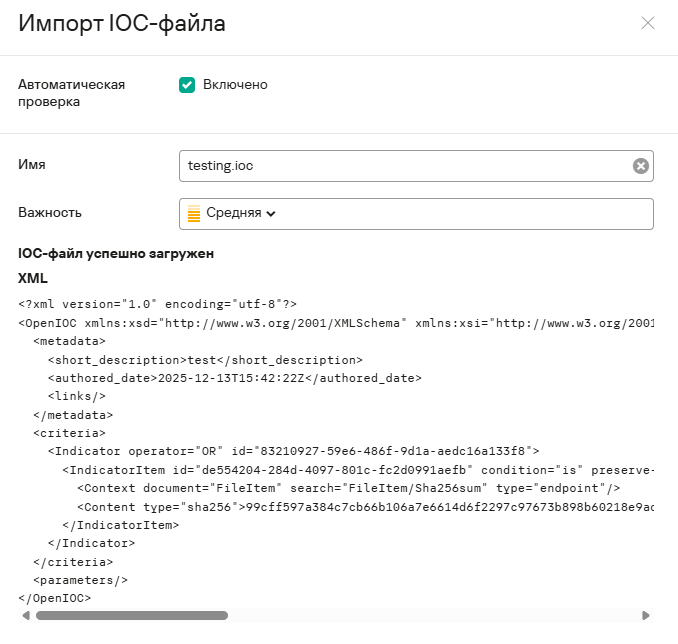
Task: Focus the Имя field containing testing.ioc
Action: click(400, 166)
